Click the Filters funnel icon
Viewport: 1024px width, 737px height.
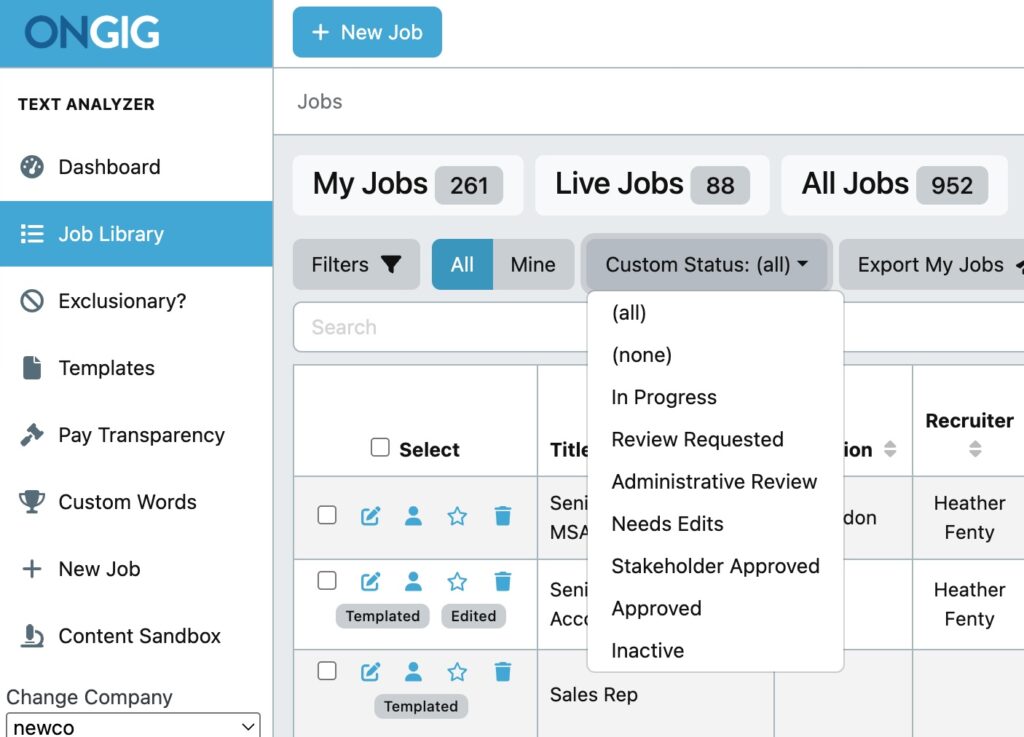coord(391,265)
